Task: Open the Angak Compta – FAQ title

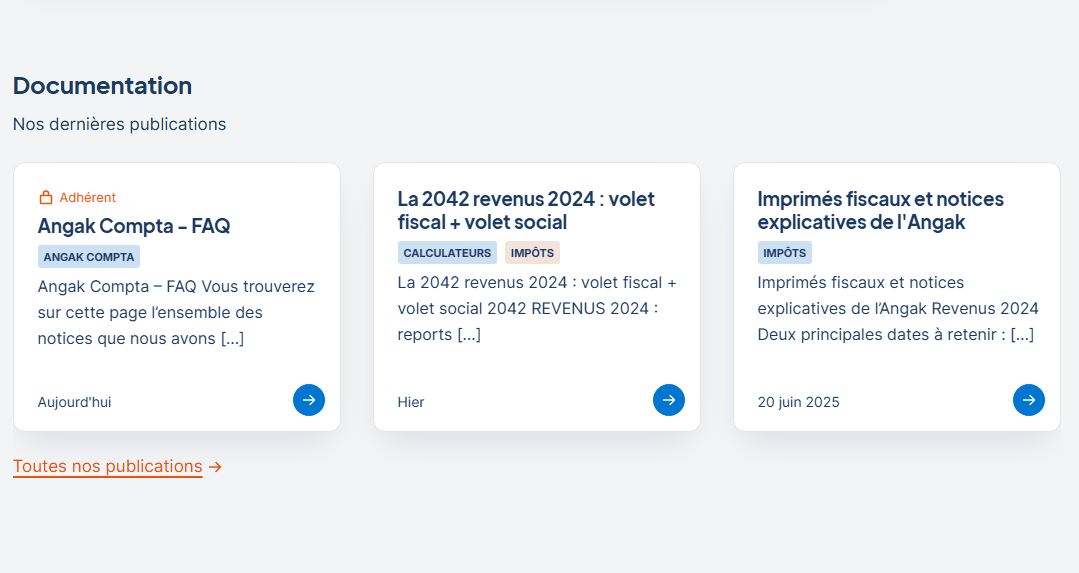Action: tap(133, 226)
